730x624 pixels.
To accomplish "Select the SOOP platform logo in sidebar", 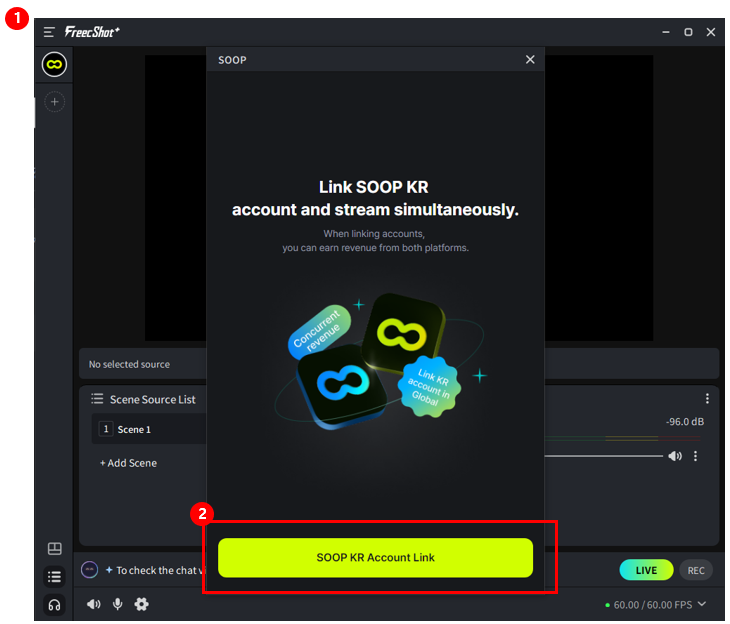I will (54, 64).
